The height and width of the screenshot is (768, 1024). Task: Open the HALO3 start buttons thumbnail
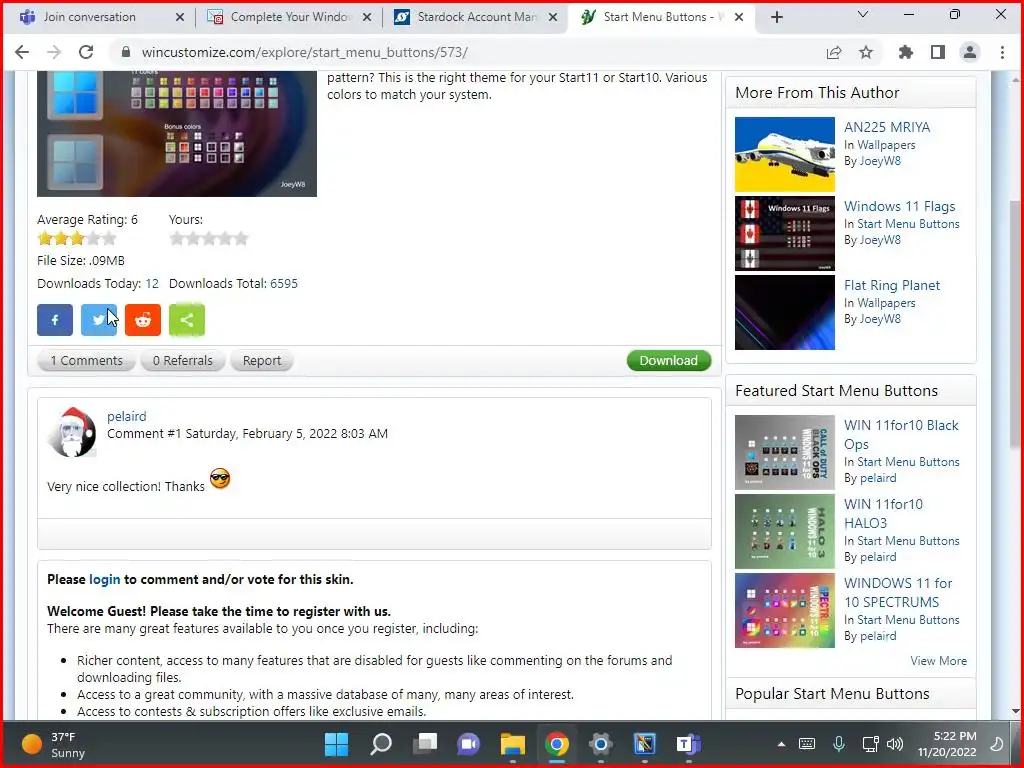[x=784, y=532]
